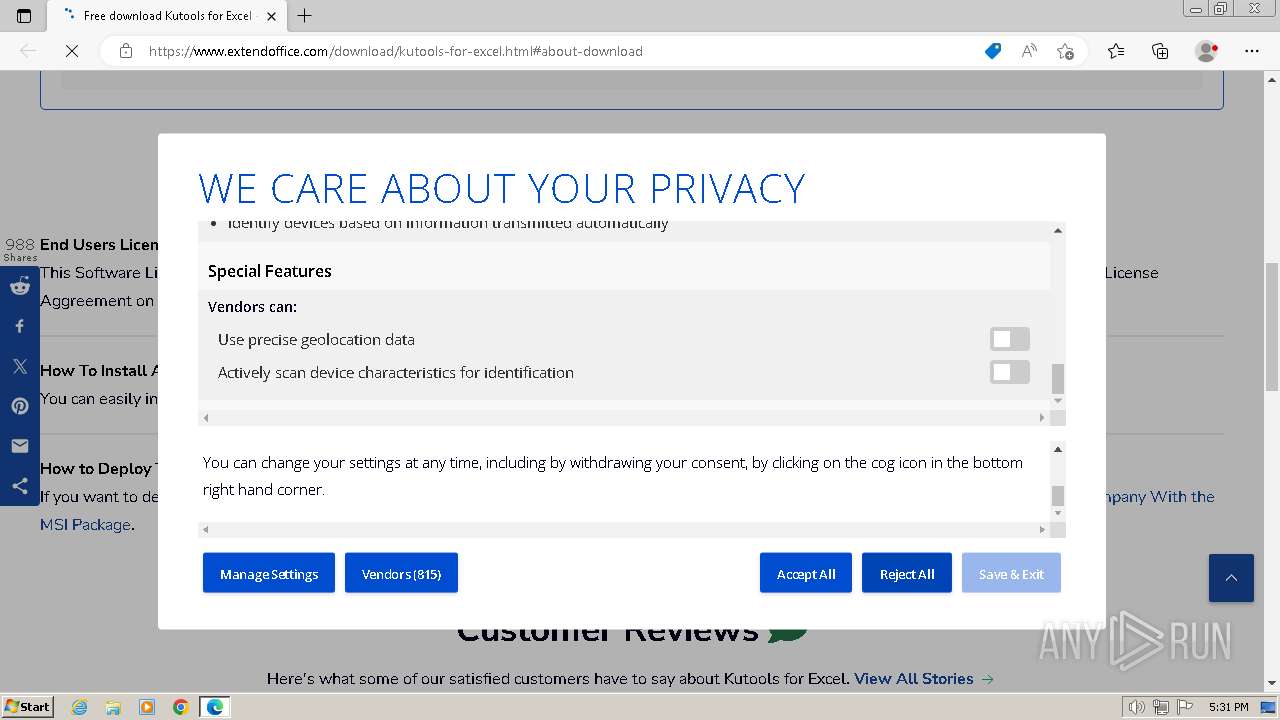Image resolution: width=1280 pixels, height=720 pixels.
Task: Open browser Collections
Action: click(1160, 51)
